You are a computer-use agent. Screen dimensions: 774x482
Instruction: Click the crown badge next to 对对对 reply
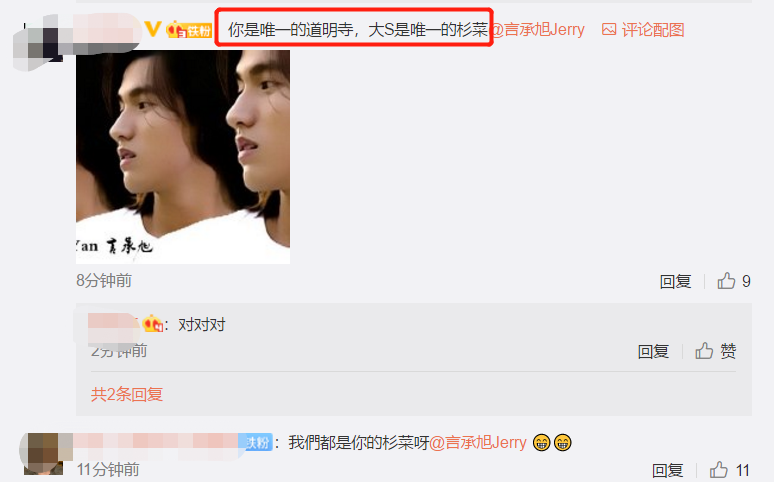tap(153, 324)
